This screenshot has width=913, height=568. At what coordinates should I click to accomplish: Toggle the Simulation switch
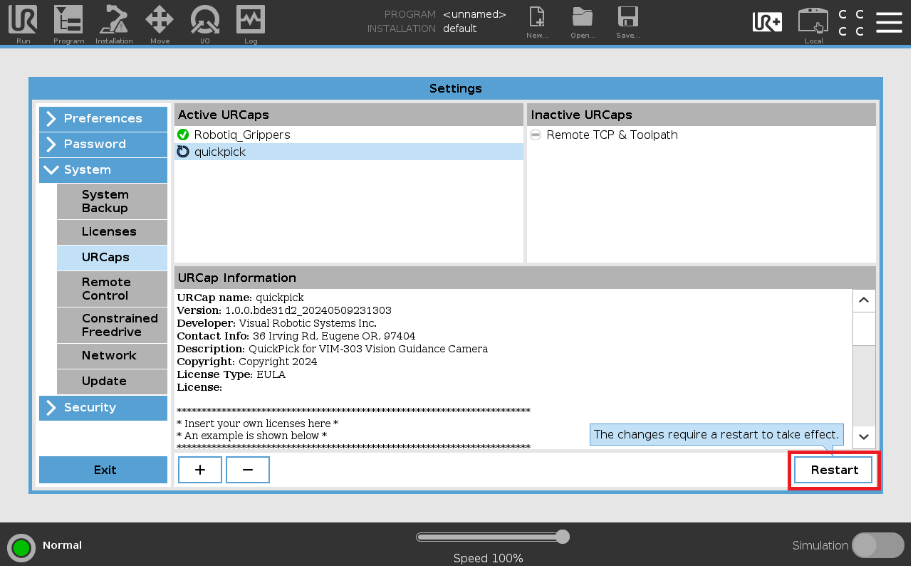[x=877, y=546]
